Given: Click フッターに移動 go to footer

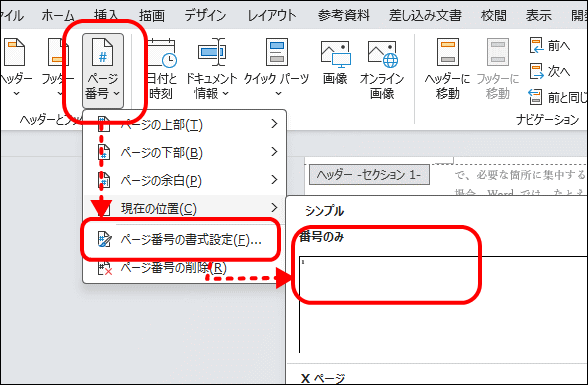Looking at the screenshot, I should click(x=498, y=68).
